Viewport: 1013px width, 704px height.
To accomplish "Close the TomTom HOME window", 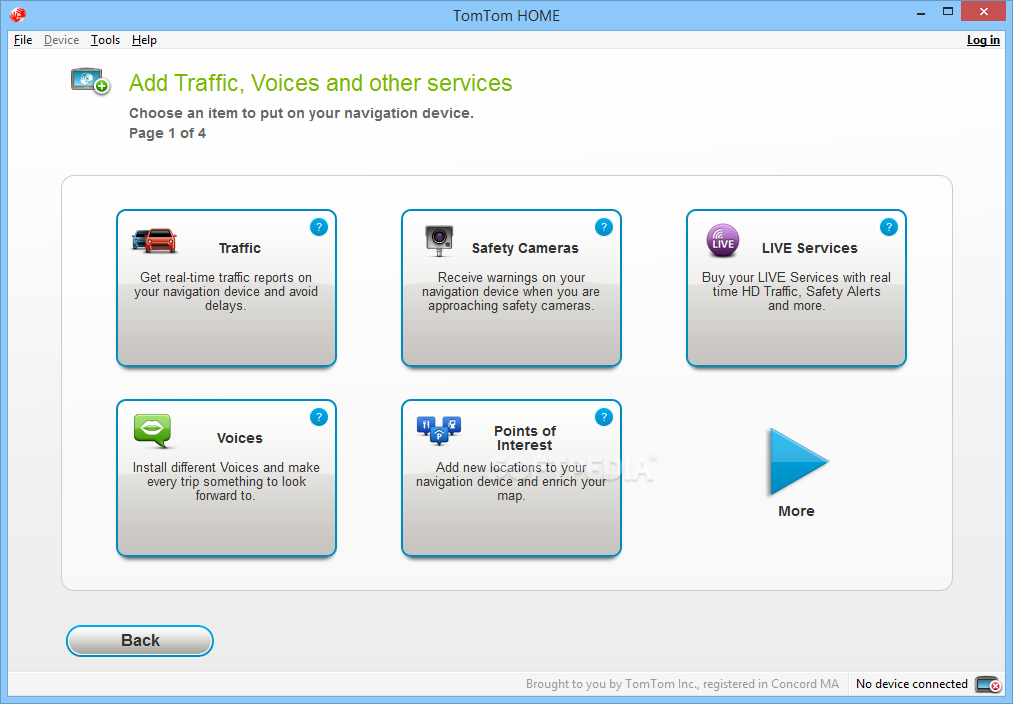I will click(x=984, y=12).
